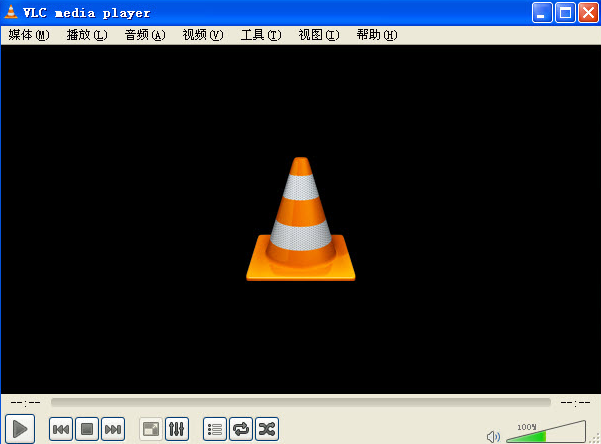Minimize the VLC media player window
The height and width of the screenshot is (444, 601).
tap(542, 13)
